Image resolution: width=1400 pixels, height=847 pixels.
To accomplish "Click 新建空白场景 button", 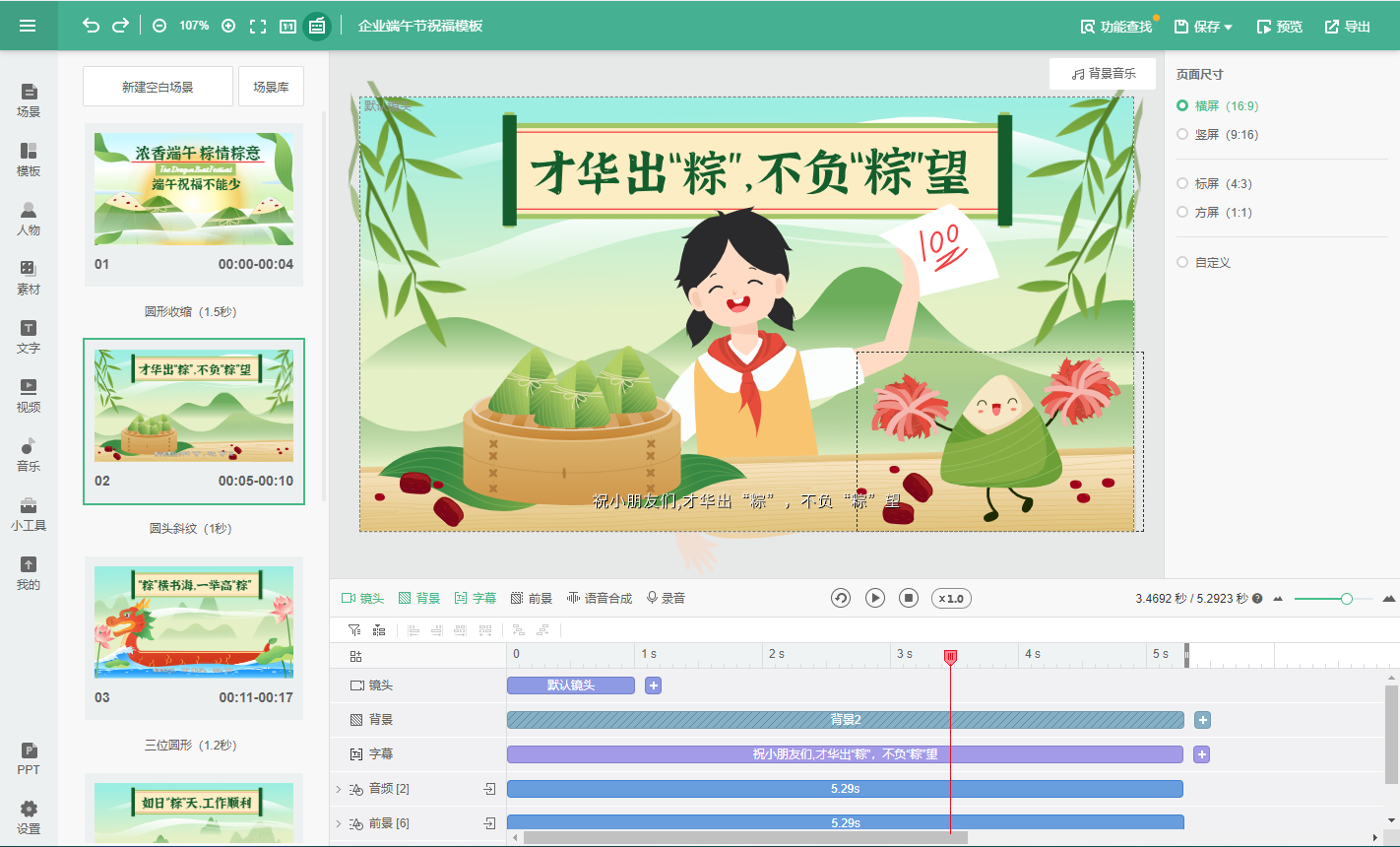I will coord(158,87).
